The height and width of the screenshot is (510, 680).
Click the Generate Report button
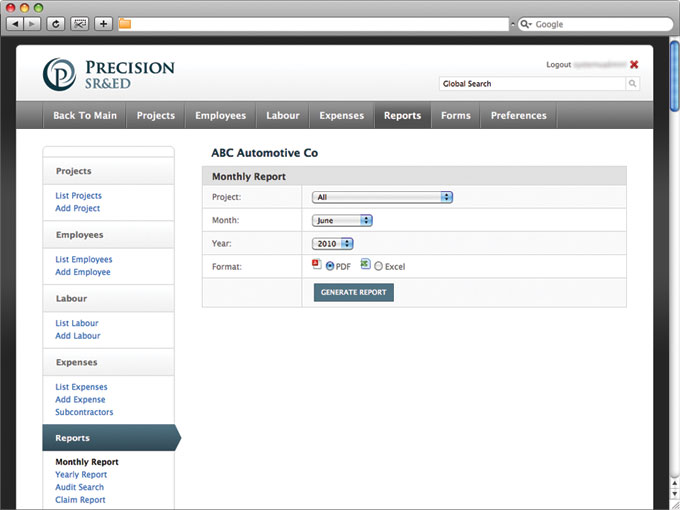click(354, 292)
